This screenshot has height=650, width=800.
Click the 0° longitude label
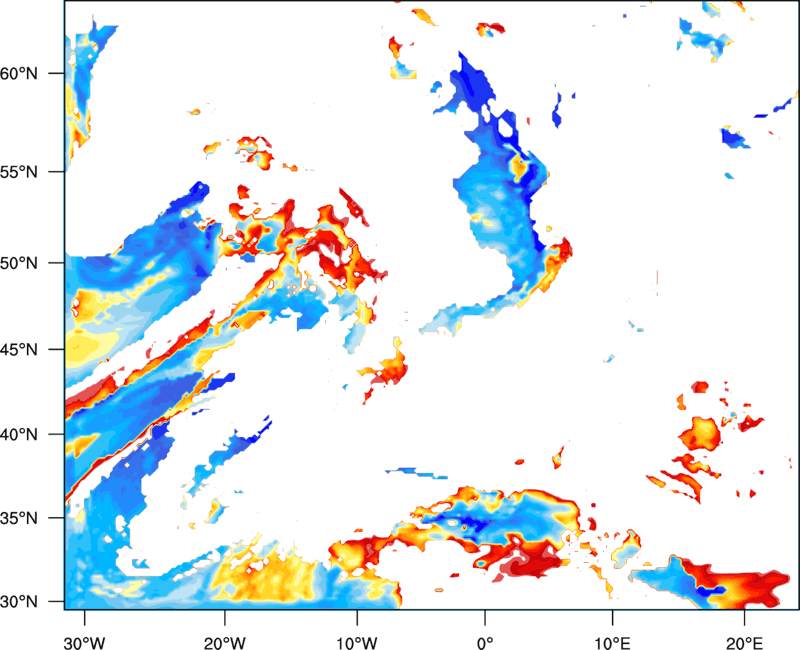[485, 643]
